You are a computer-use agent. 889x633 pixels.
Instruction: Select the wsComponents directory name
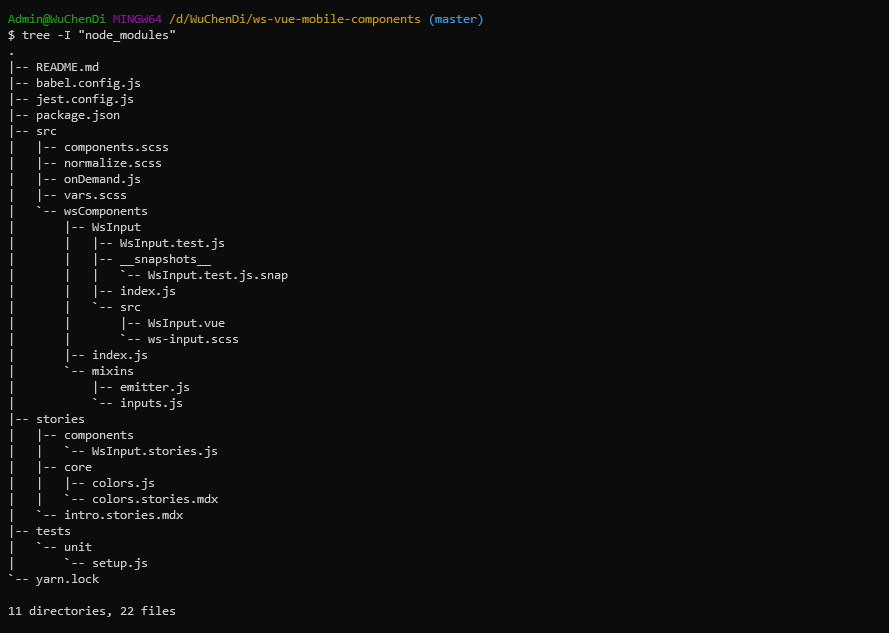pos(106,211)
